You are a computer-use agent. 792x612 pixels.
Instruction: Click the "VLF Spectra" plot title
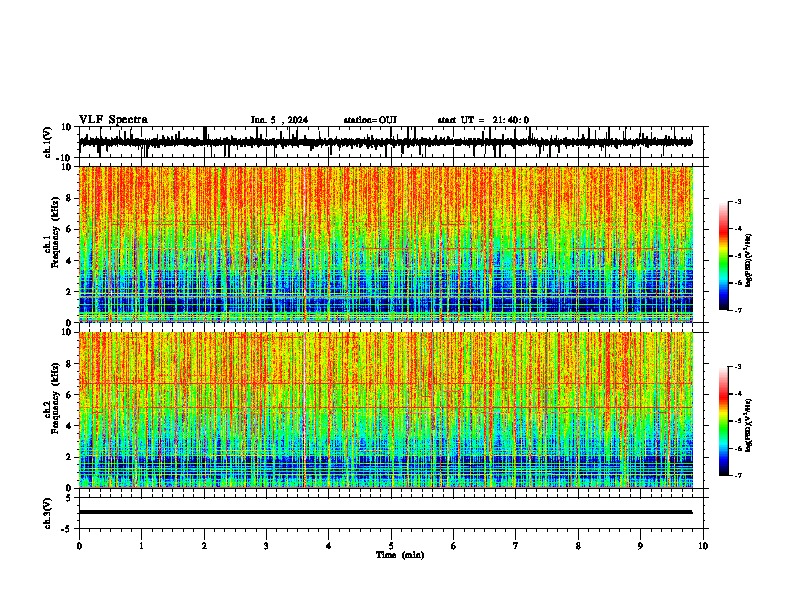click(x=113, y=120)
